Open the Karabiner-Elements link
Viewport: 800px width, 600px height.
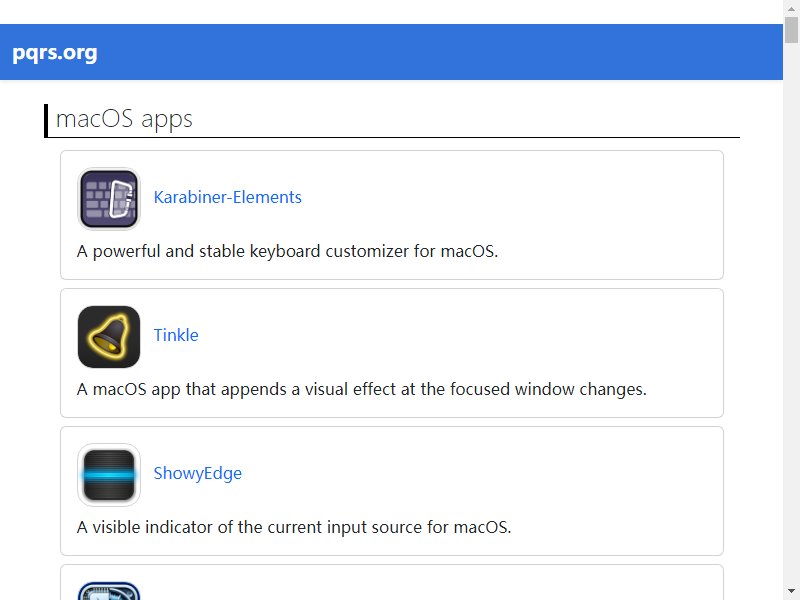228,197
